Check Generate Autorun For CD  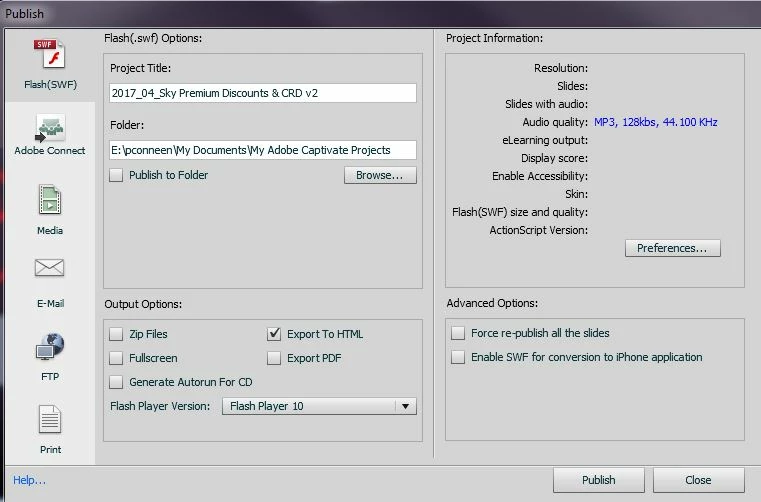pyautogui.click(x=116, y=382)
